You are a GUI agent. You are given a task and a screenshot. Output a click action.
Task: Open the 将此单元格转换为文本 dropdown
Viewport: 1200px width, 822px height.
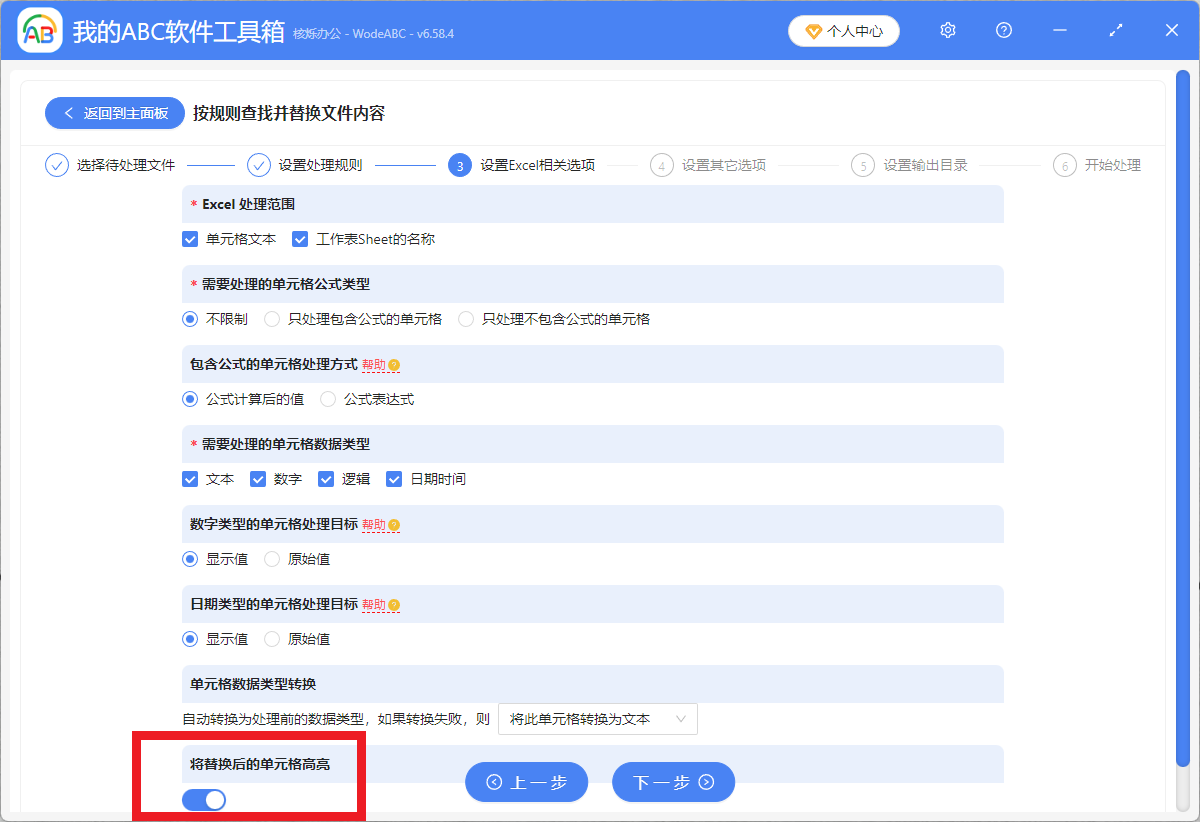point(597,718)
